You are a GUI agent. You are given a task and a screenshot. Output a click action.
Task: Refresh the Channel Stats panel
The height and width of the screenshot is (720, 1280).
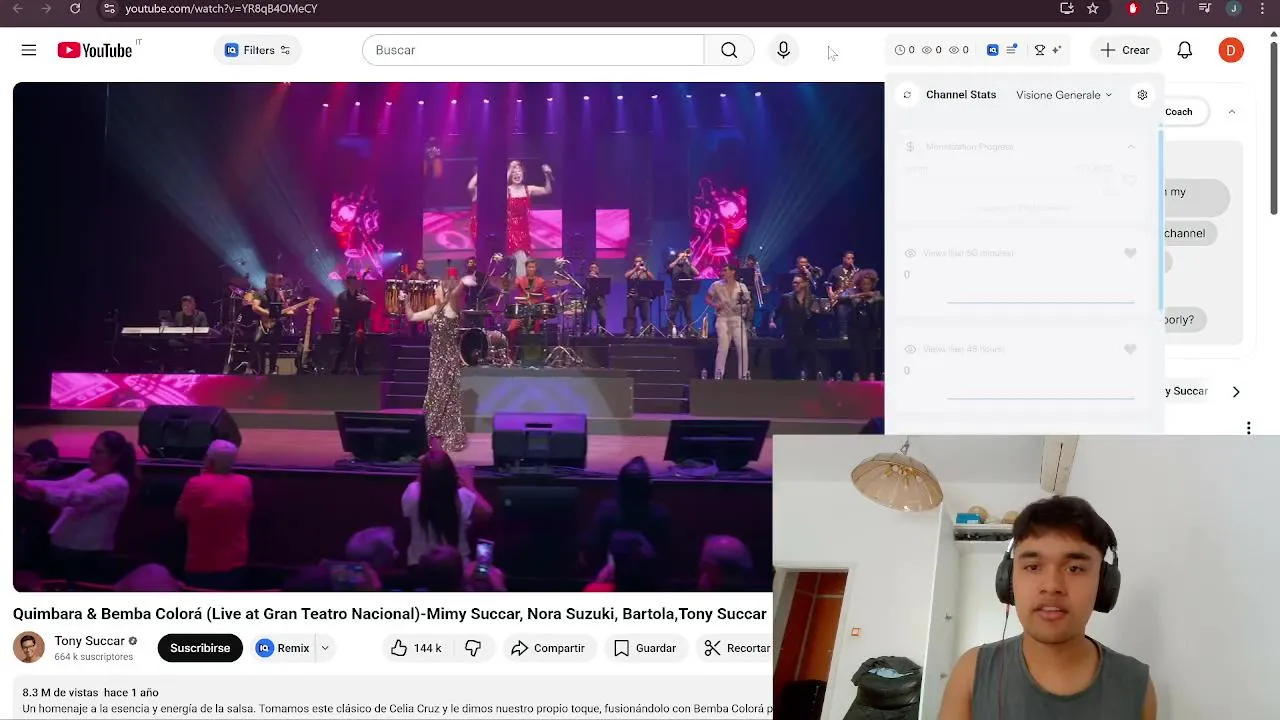coord(907,95)
